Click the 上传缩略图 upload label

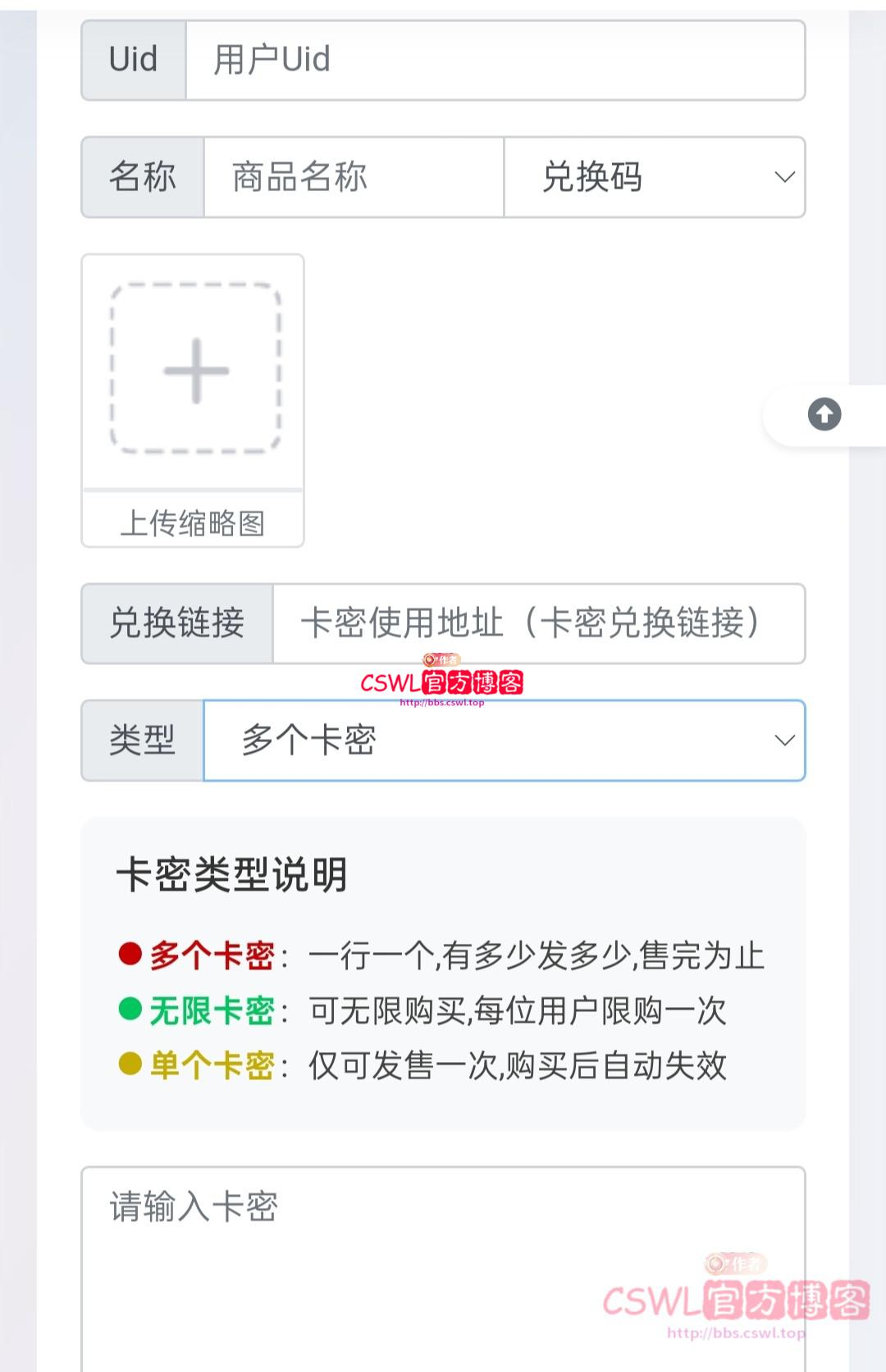(x=193, y=522)
